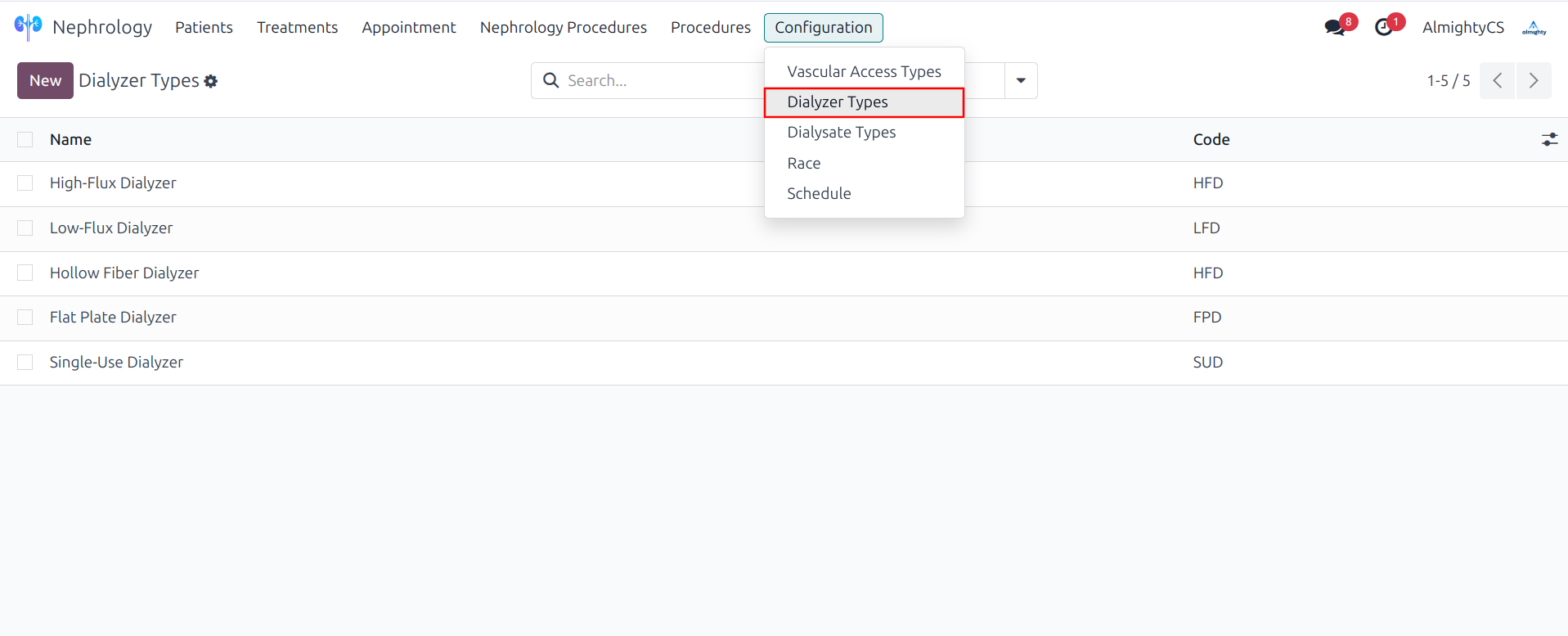Choose Vascular Access Types menu entry
This screenshot has height=636, width=1568.
click(x=864, y=72)
